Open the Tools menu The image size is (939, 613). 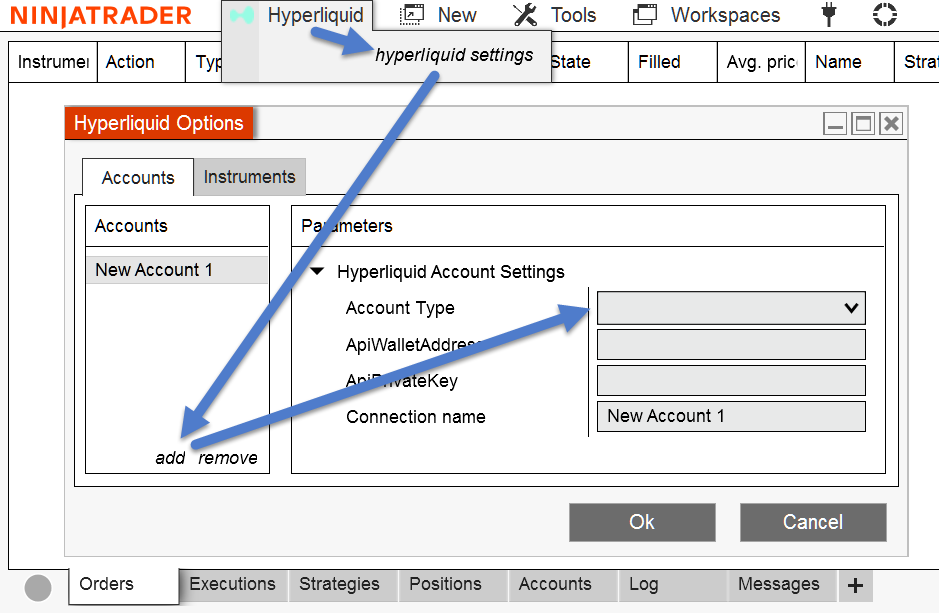pyautogui.click(x=554, y=15)
